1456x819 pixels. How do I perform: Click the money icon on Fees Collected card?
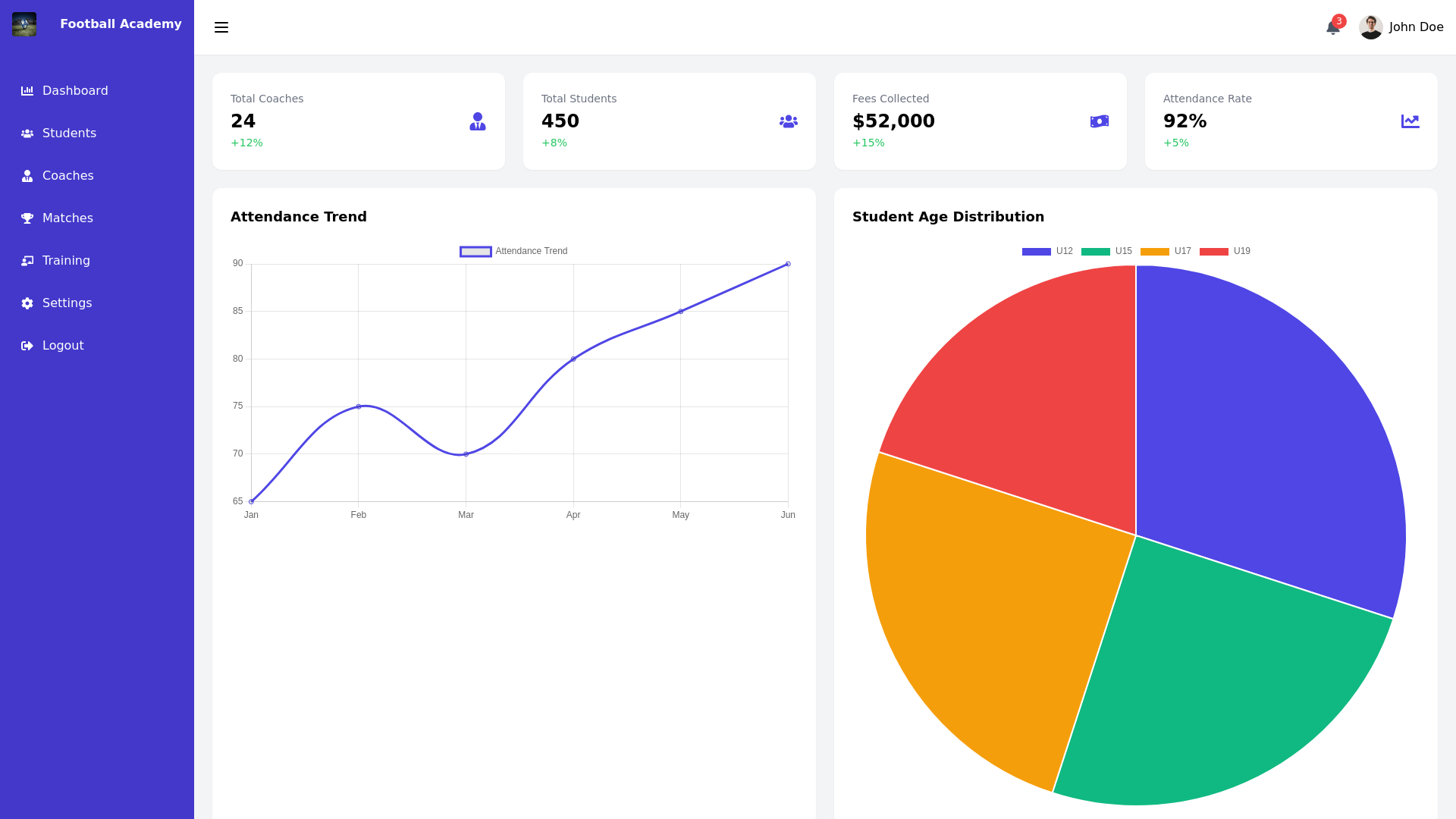pos(1099,121)
